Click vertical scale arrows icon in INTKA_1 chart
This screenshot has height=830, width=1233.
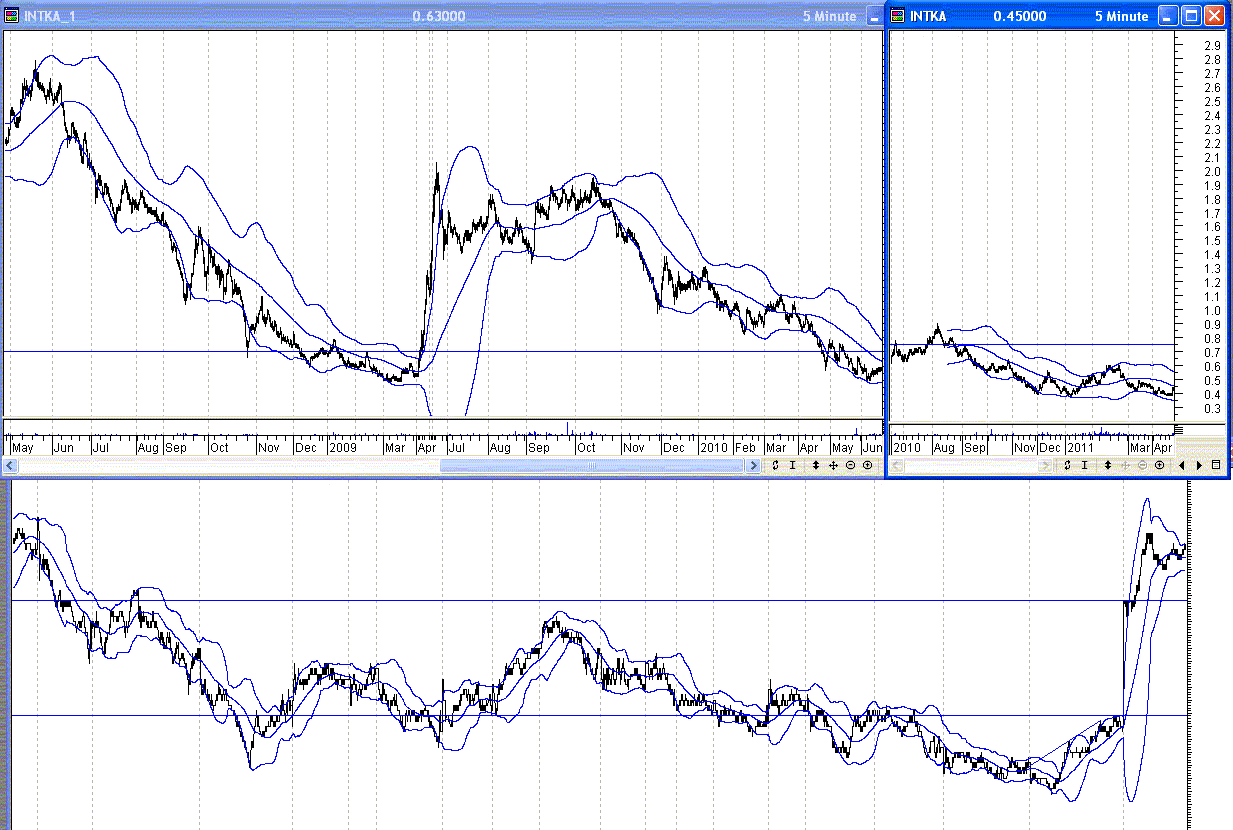tap(815, 466)
